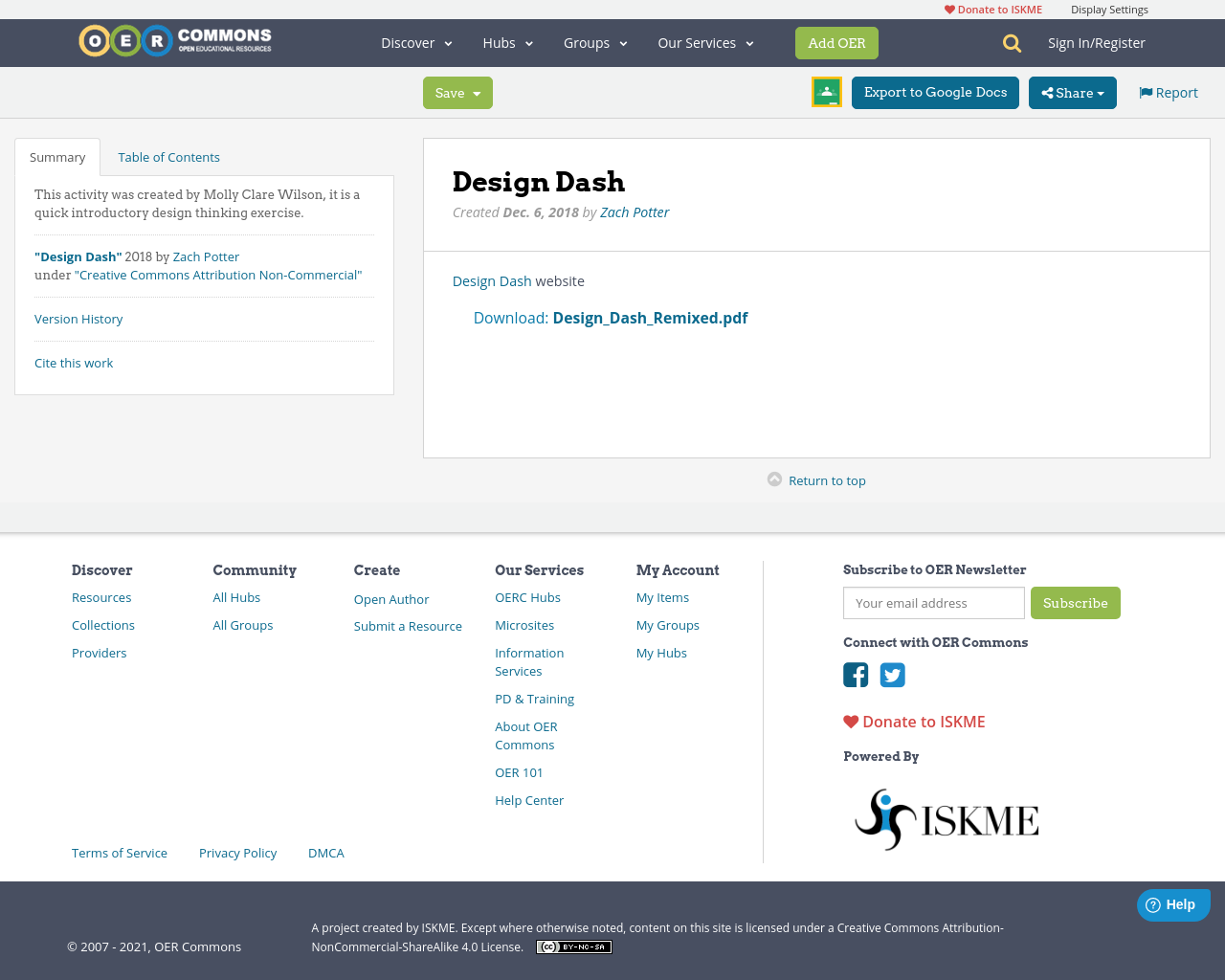Open Microsites link

(524, 625)
